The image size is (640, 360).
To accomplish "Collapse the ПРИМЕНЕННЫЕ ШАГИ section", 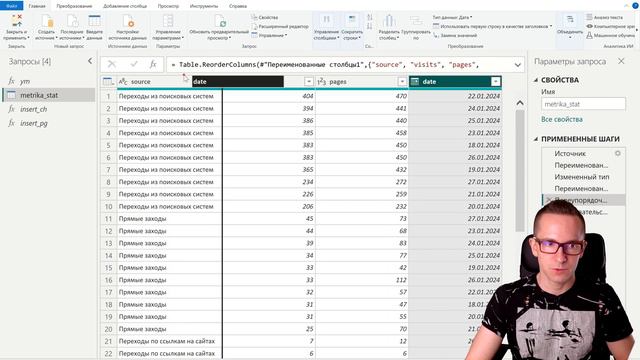I will tap(536, 139).
